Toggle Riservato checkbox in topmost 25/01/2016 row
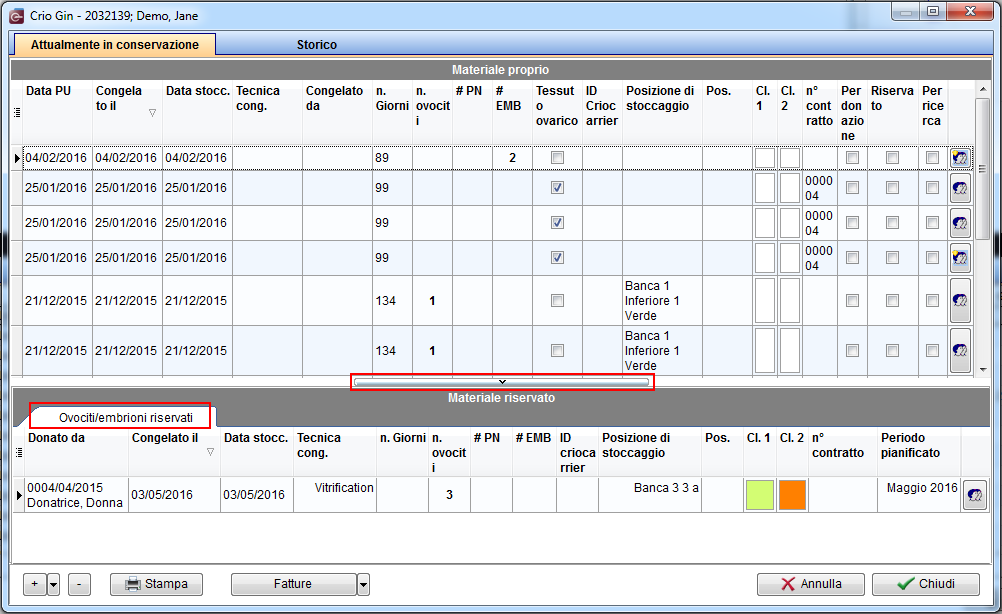Image resolution: width=1002 pixels, height=614 pixels. point(892,188)
